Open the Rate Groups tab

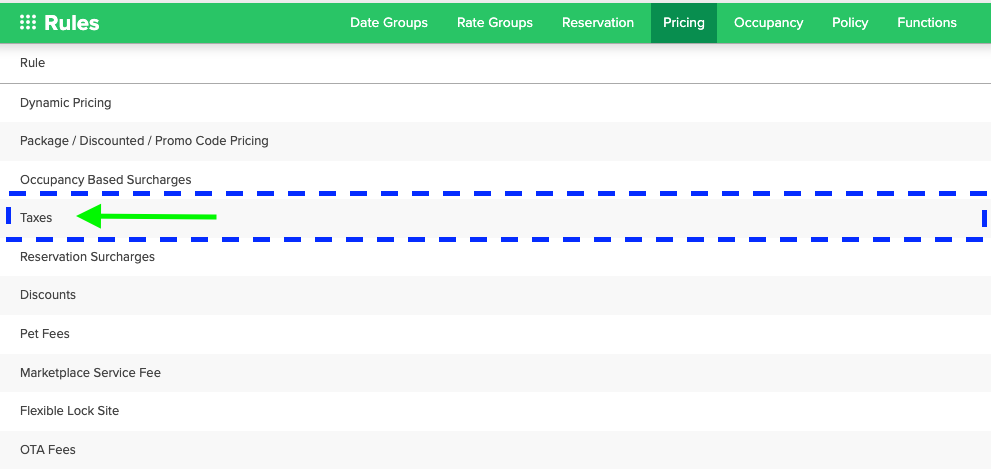495,22
